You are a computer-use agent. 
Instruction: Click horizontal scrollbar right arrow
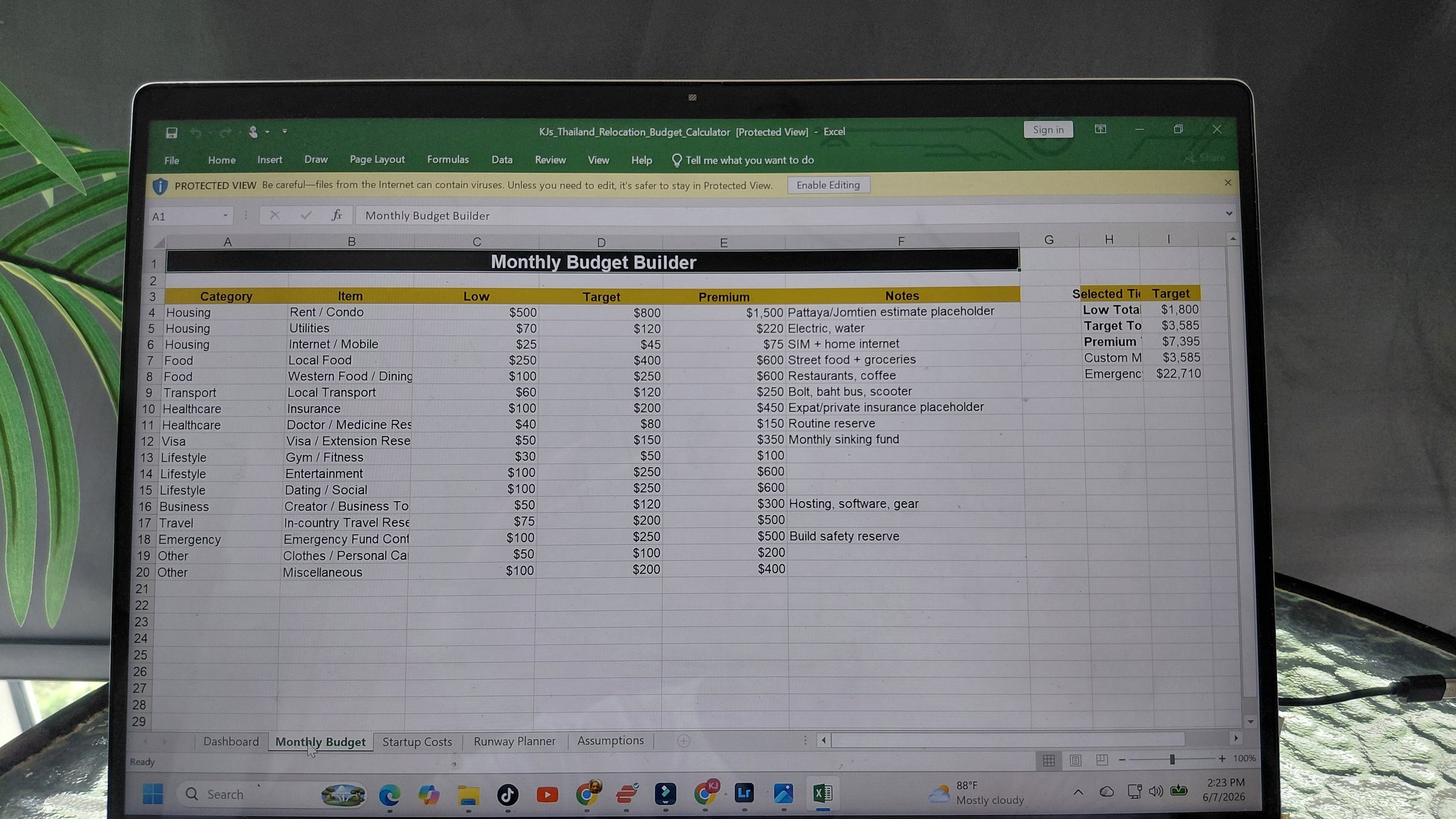click(x=1236, y=738)
